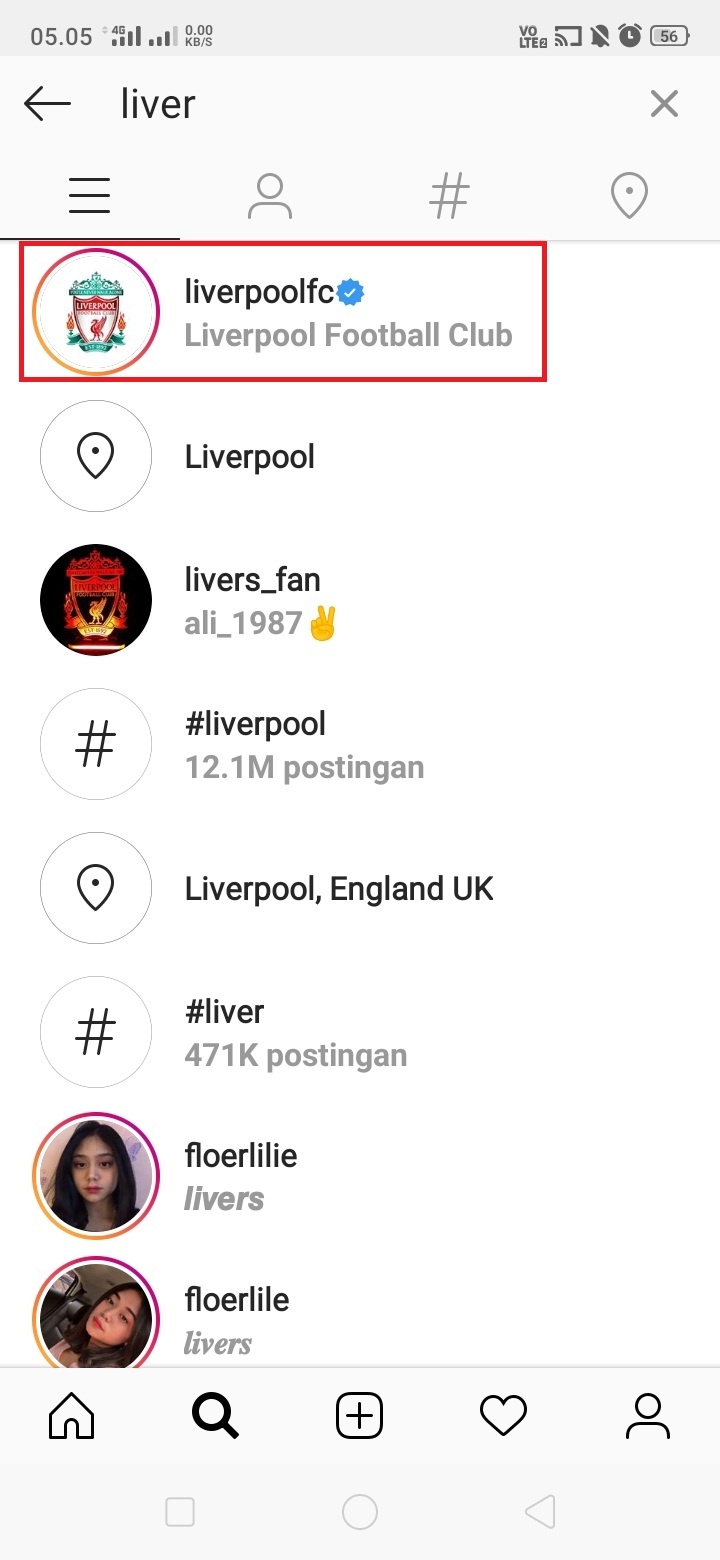Screen dimensions: 720x1560
Task: Switch to the Places tab
Action: click(629, 196)
